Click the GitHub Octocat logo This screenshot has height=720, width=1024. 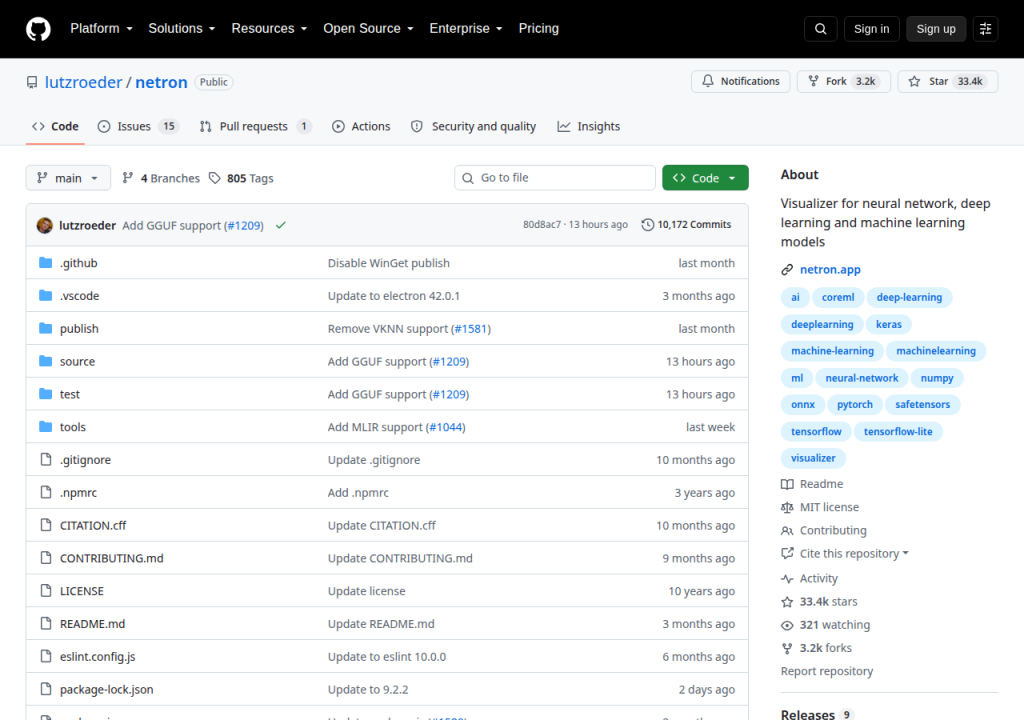click(x=38, y=29)
